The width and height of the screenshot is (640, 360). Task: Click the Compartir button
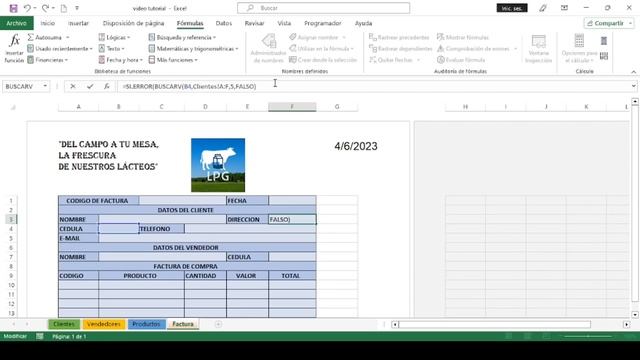click(609, 23)
